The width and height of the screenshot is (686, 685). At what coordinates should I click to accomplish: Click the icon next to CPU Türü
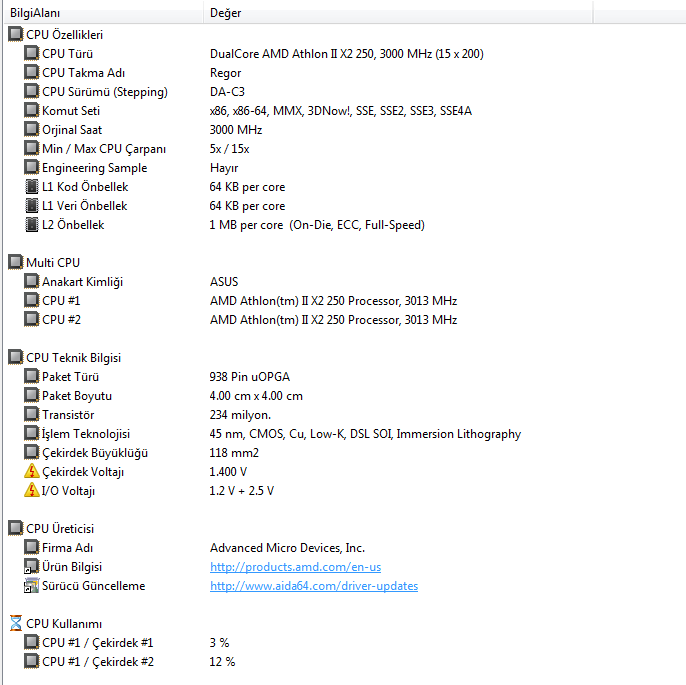(x=32, y=53)
